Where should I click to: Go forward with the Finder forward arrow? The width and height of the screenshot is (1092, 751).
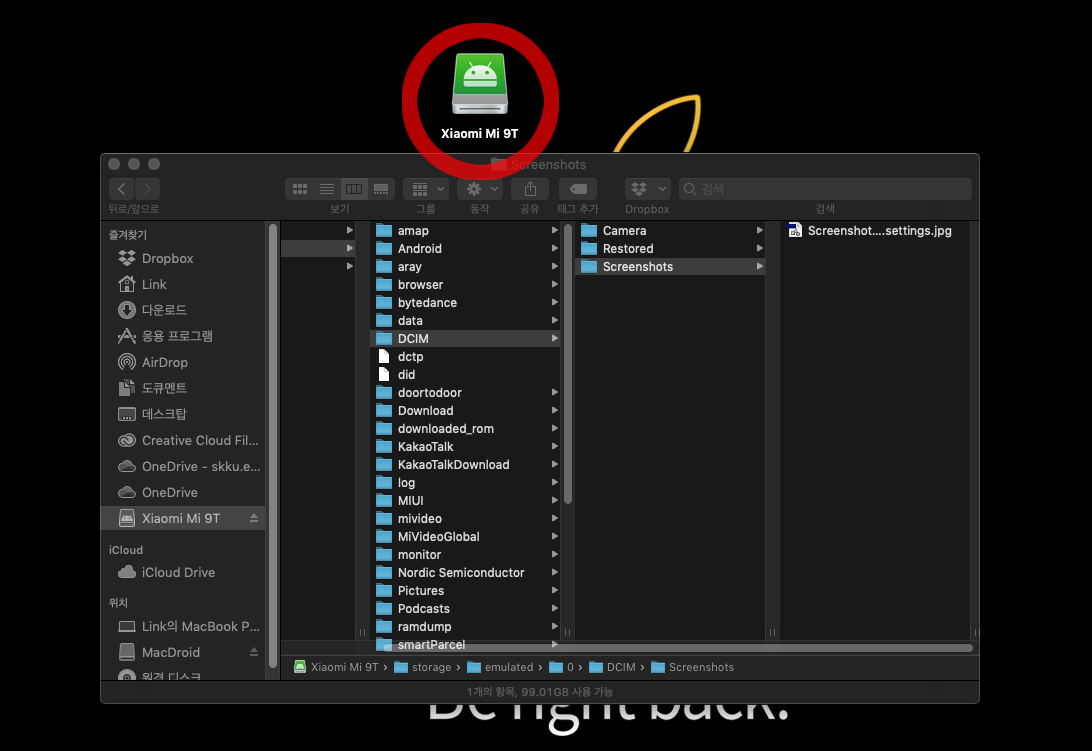click(147, 189)
